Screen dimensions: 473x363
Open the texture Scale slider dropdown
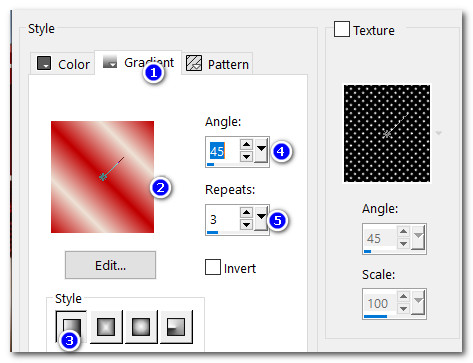tap(418, 302)
